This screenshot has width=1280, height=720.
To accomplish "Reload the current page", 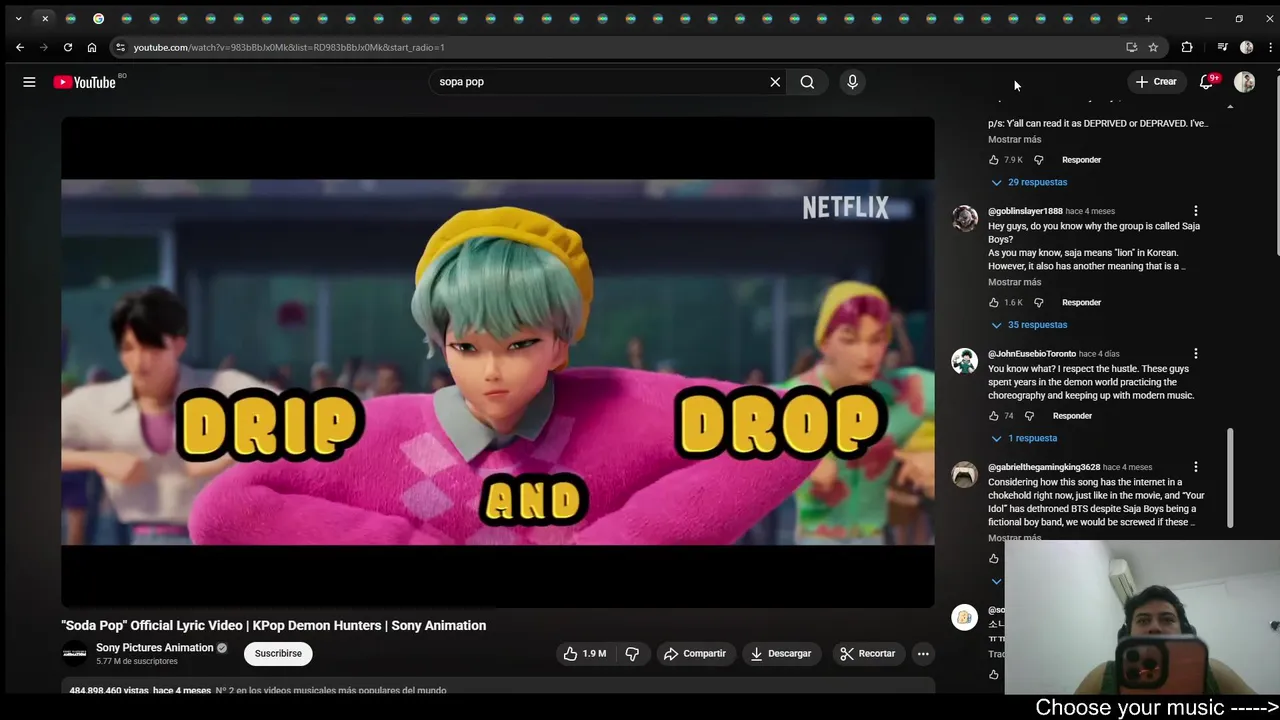I will [x=68, y=47].
